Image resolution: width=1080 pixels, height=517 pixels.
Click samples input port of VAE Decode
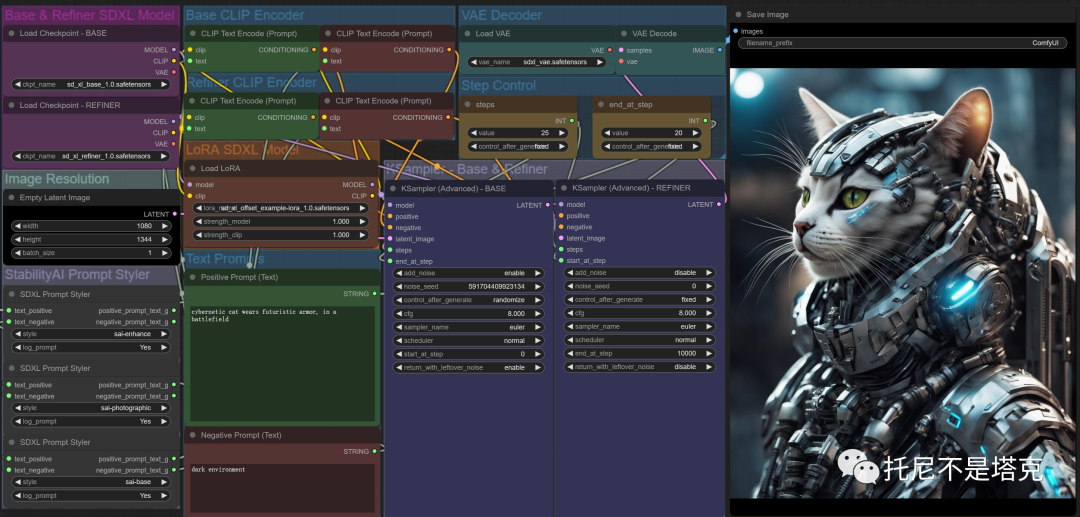[621, 50]
